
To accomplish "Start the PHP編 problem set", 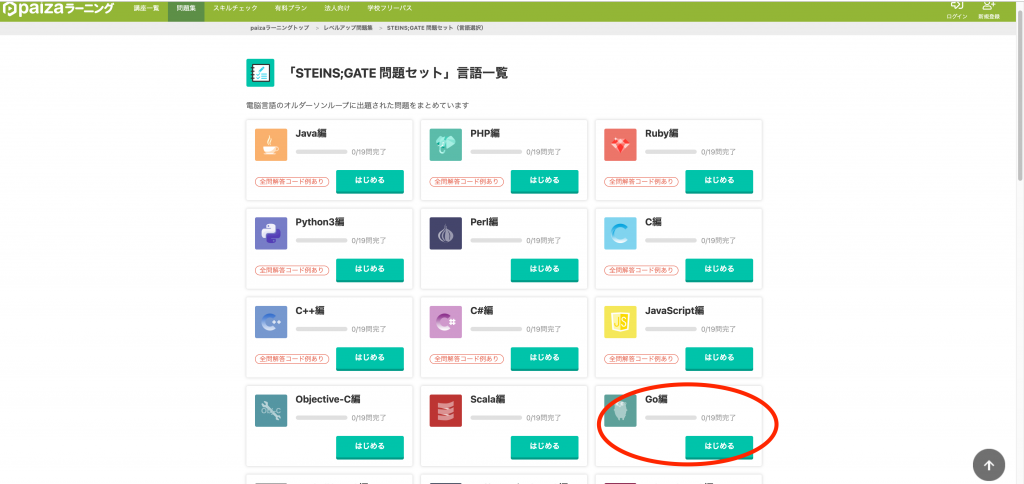I will pos(545,181).
